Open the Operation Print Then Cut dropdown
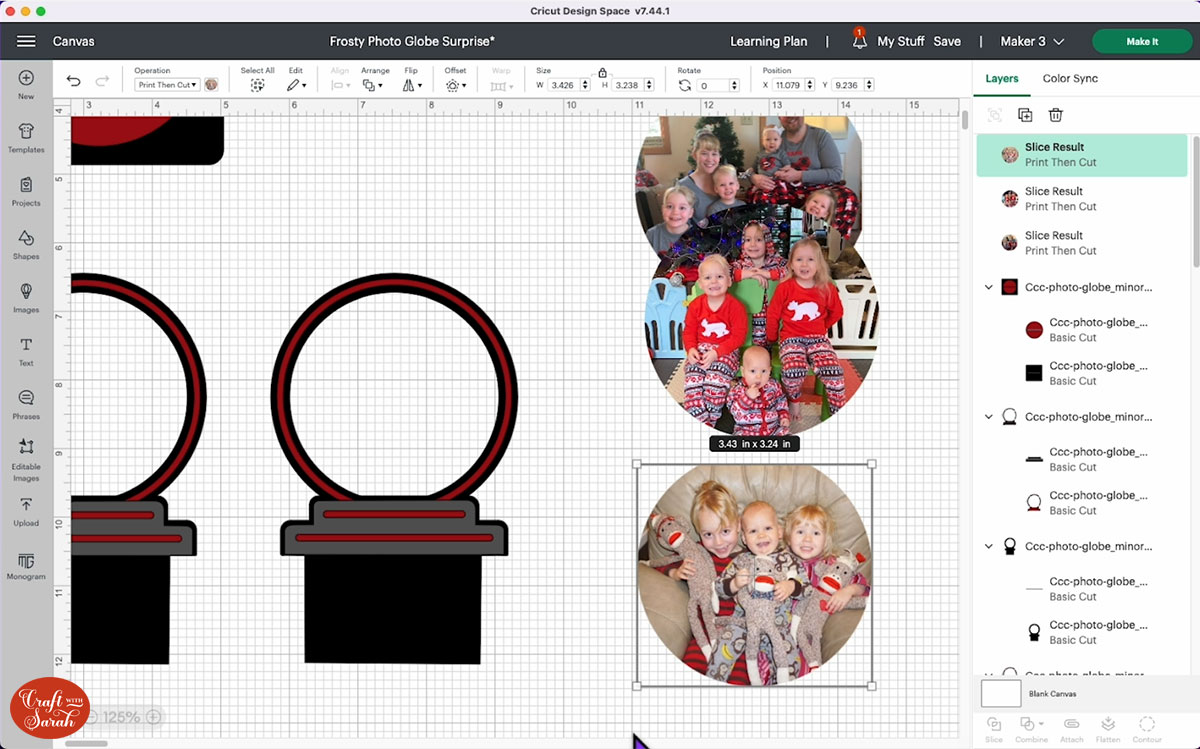 167,85
